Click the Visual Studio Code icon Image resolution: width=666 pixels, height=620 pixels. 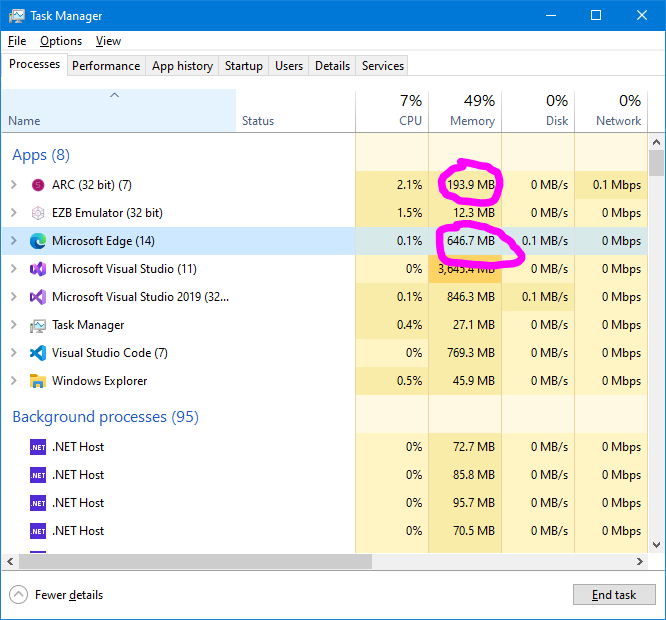pyautogui.click(x=38, y=353)
